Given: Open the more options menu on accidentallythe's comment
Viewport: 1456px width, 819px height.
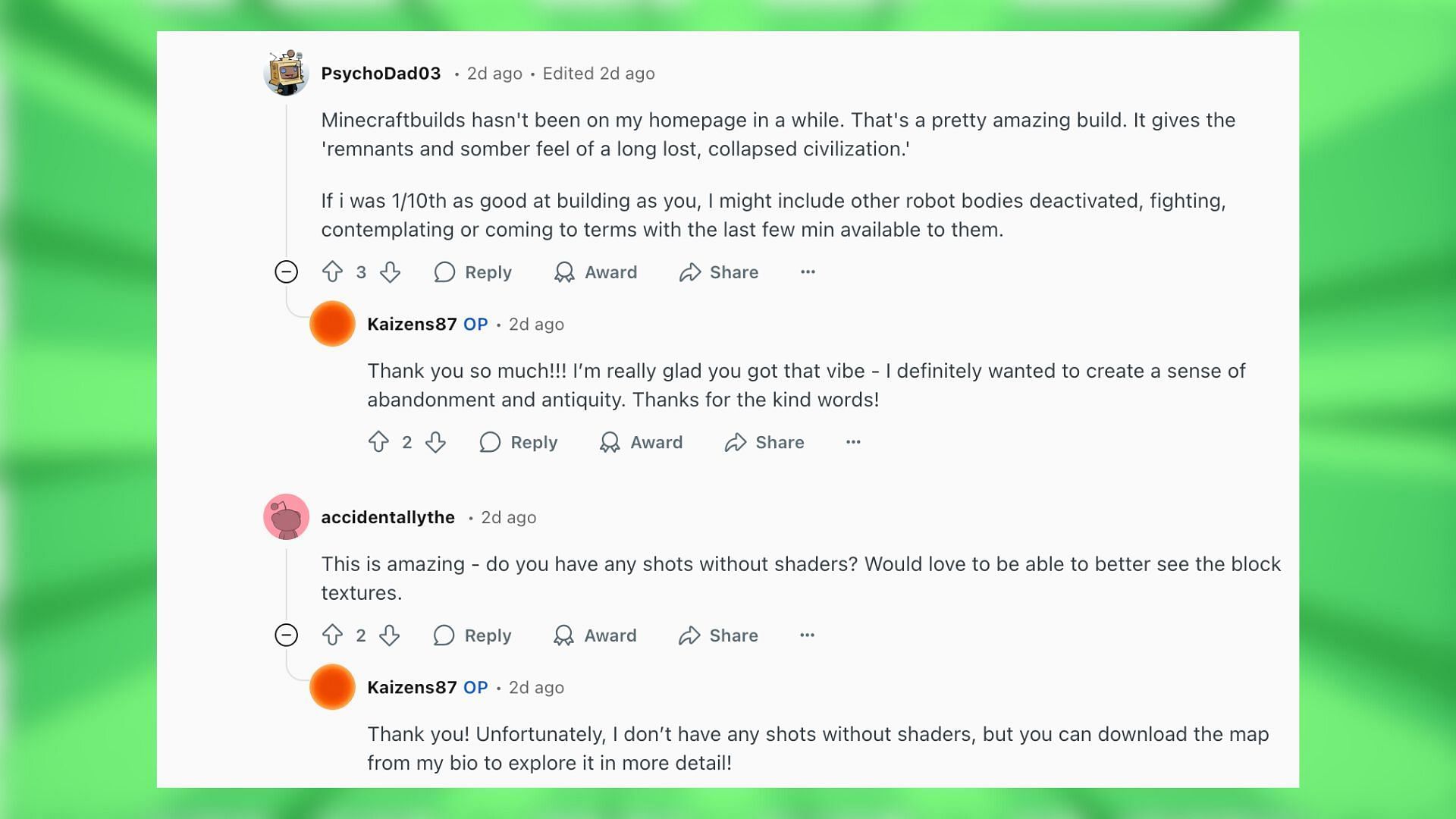Looking at the screenshot, I should 807,635.
